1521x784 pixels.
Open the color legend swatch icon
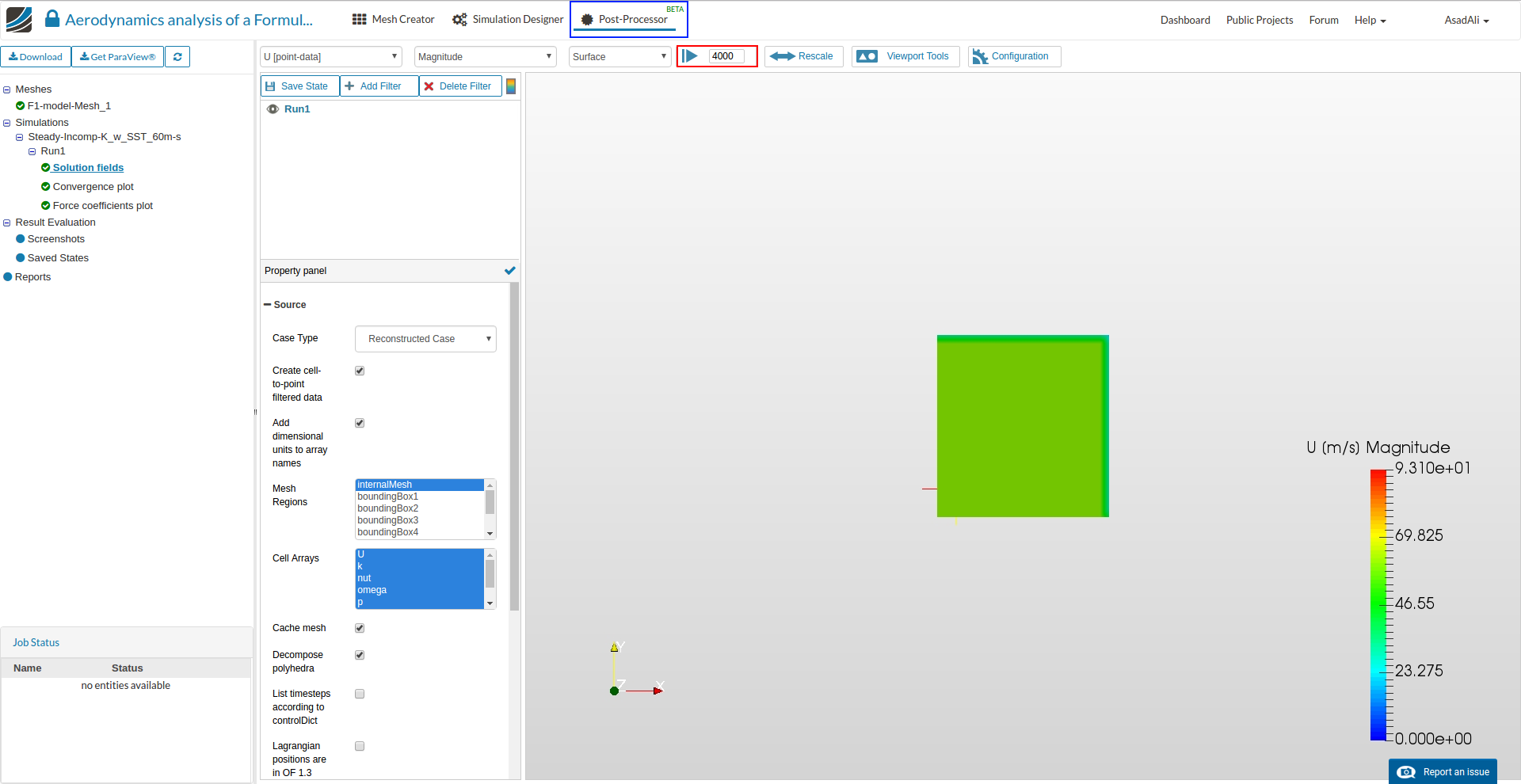click(x=511, y=86)
